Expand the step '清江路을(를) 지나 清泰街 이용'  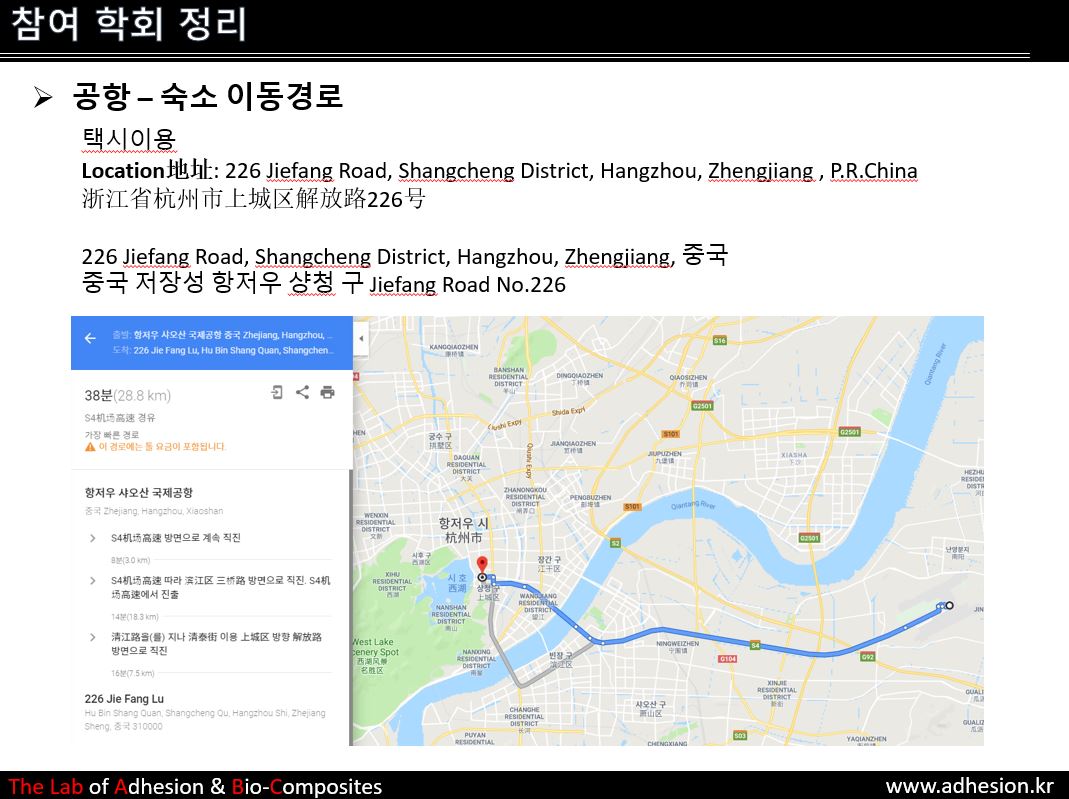[x=93, y=637]
